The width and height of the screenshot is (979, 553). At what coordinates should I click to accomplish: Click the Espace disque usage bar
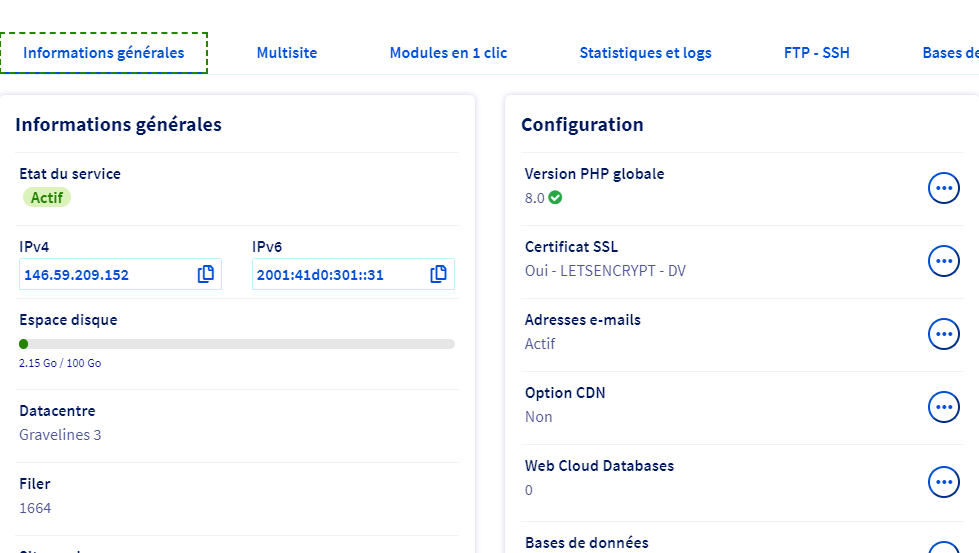237,344
